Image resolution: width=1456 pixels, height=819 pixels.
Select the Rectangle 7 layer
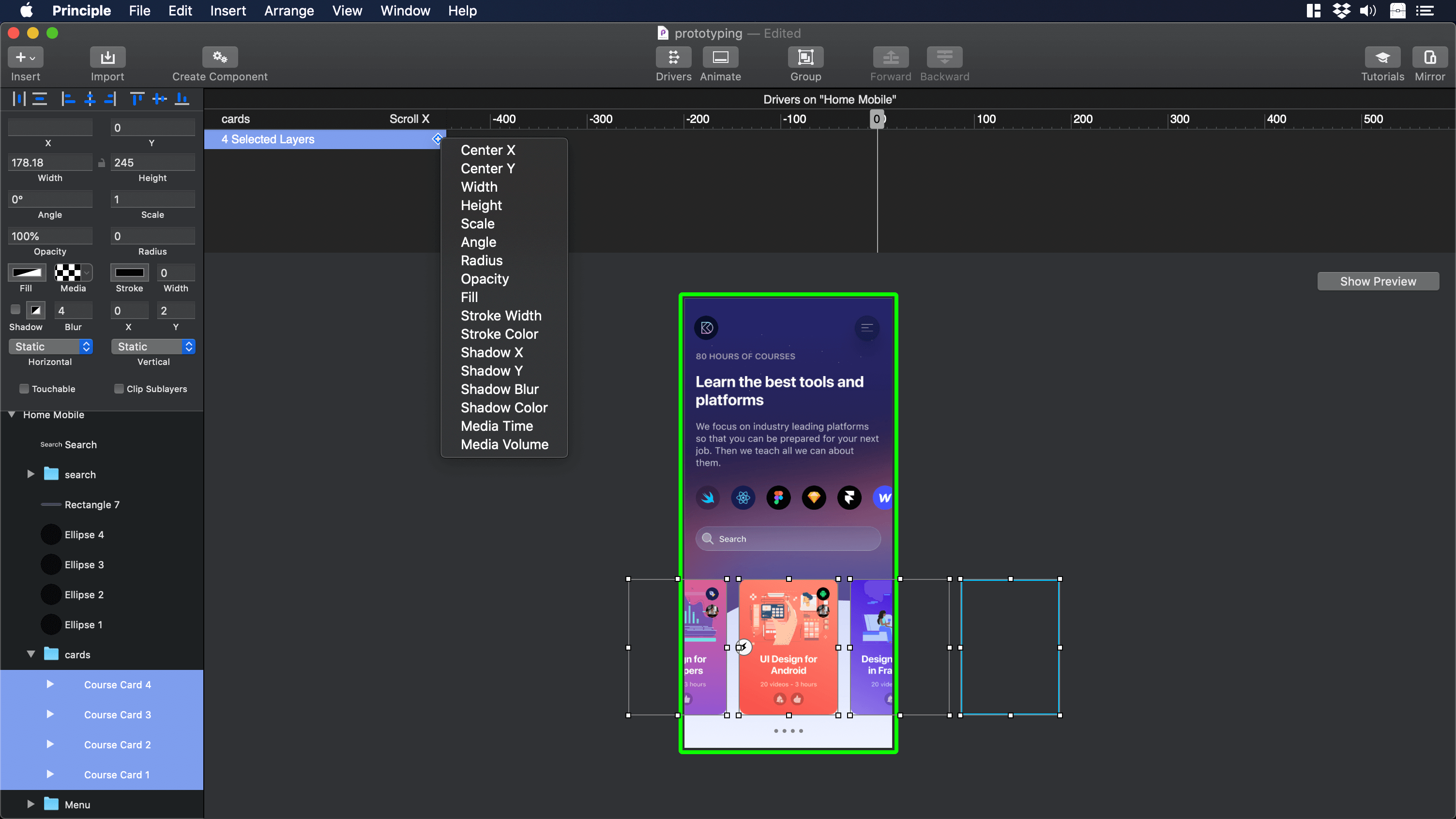click(x=92, y=505)
